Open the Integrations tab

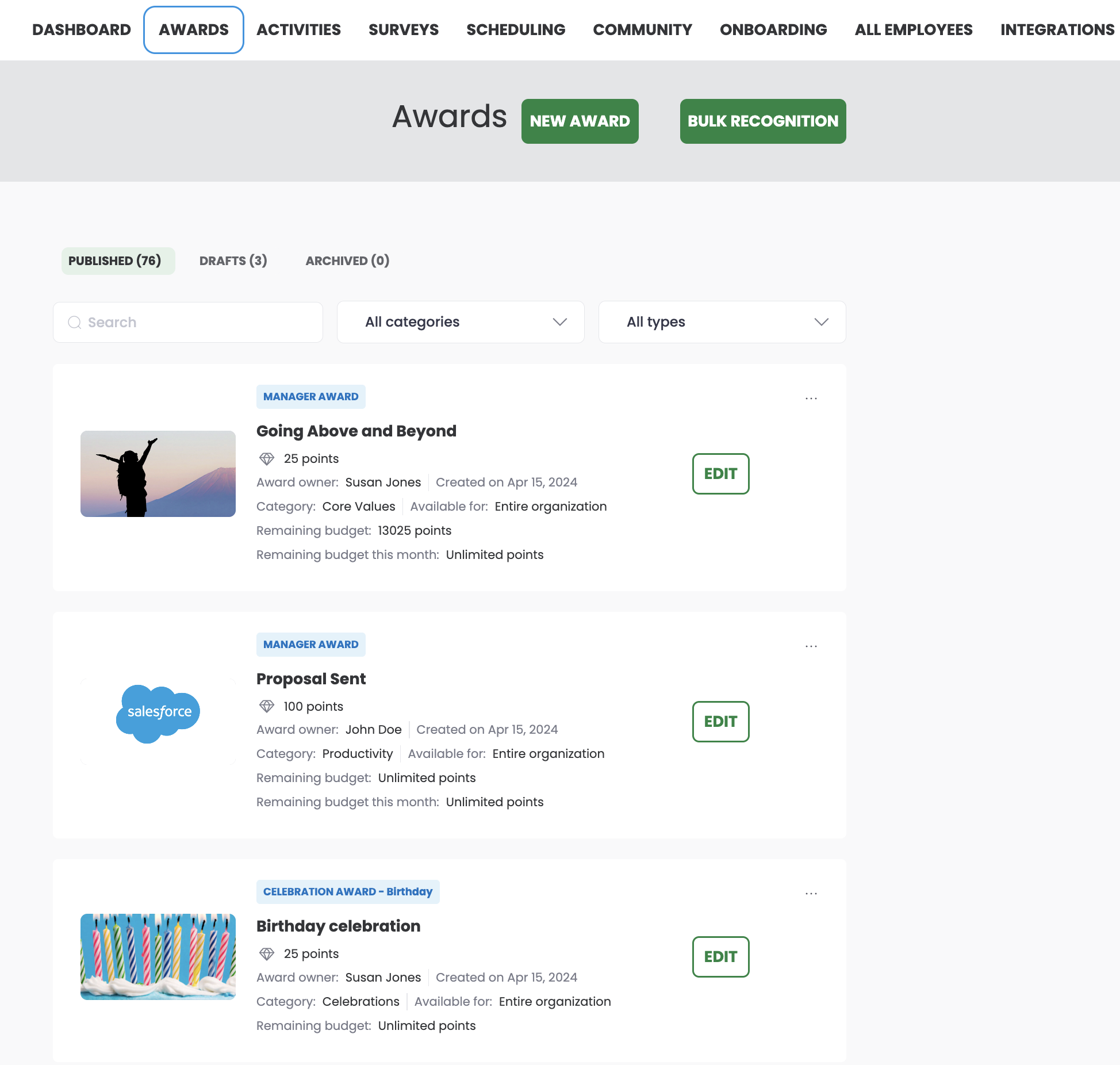click(x=1057, y=30)
